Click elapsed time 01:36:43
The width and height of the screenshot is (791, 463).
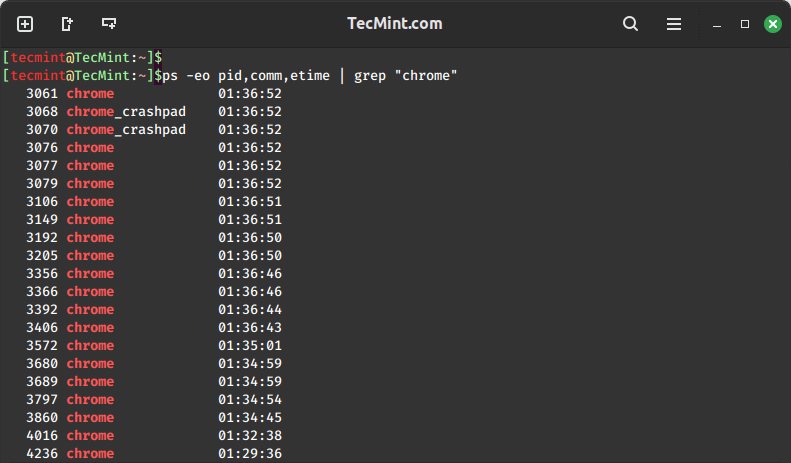click(250, 328)
